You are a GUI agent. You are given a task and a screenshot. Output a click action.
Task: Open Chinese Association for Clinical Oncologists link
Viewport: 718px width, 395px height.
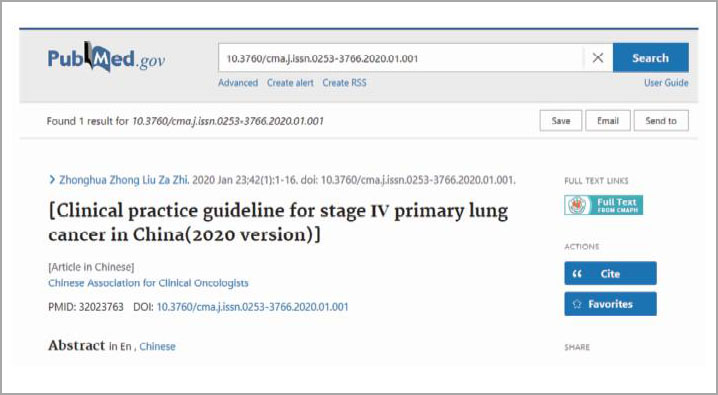point(148,283)
